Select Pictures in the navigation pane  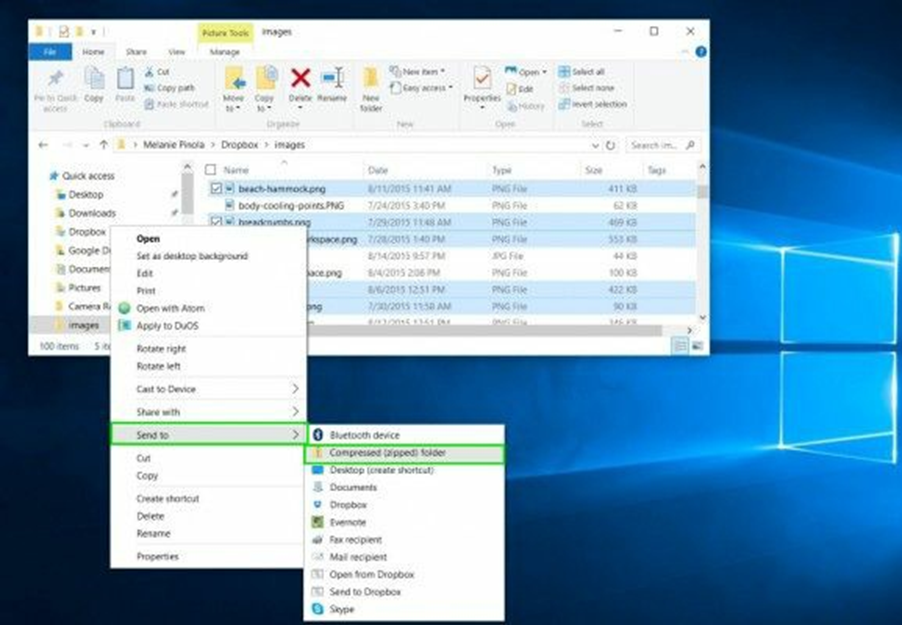coord(84,288)
